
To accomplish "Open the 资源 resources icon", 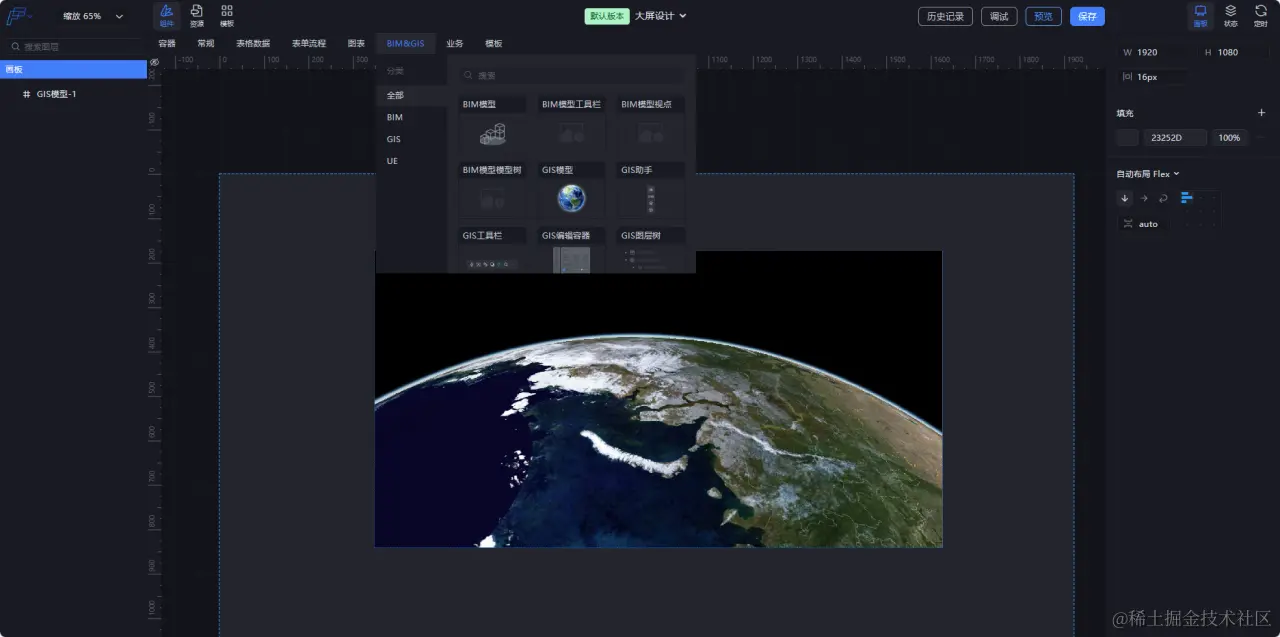I will (197, 15).
